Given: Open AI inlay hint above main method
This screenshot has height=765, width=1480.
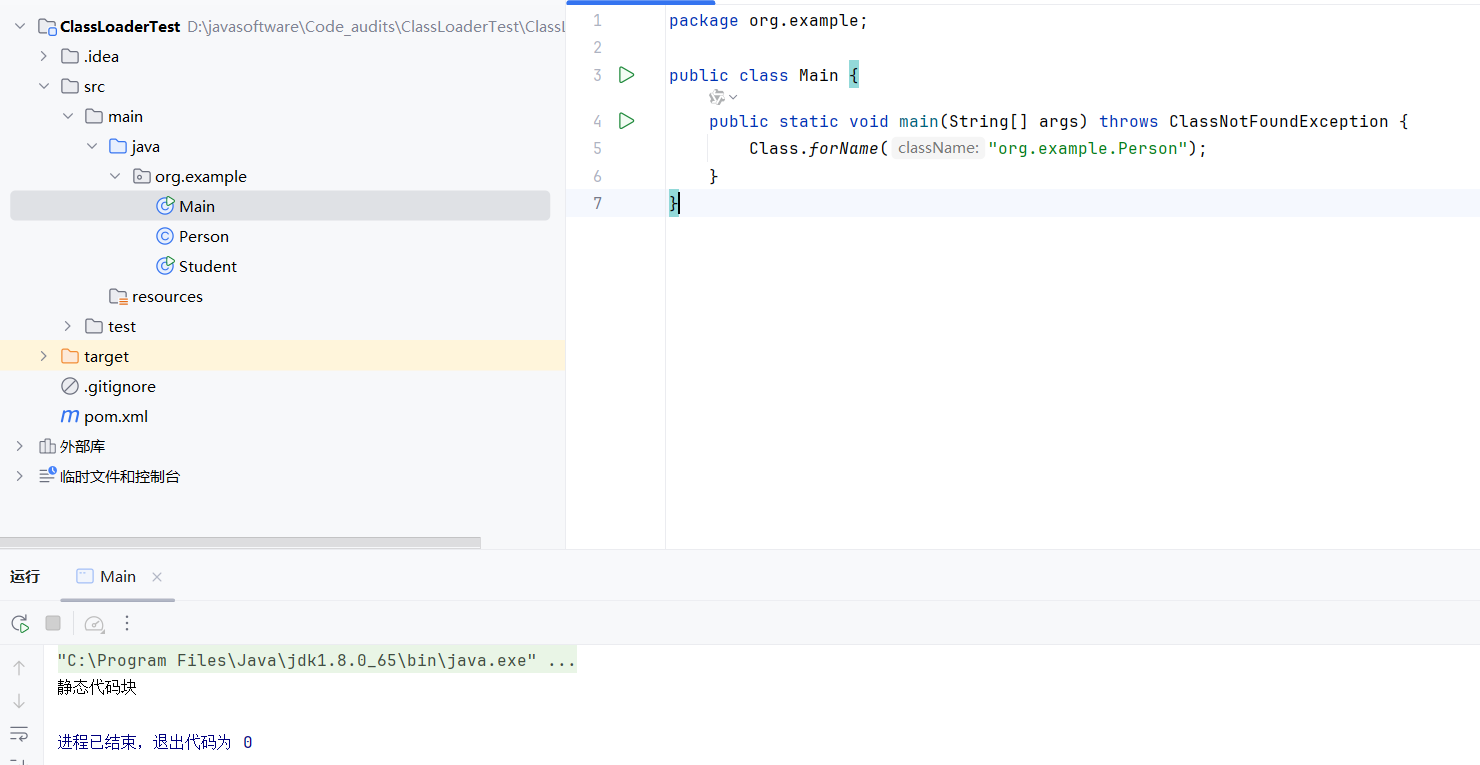Looking at the screenshot, I should click(723, 97).
